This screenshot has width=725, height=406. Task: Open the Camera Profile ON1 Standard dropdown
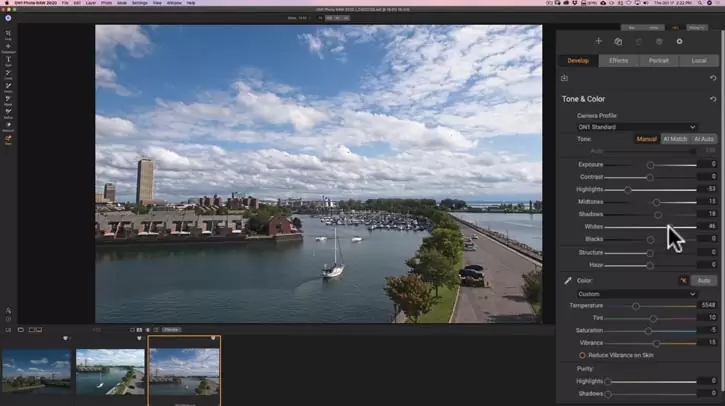(x=637, y=127)
